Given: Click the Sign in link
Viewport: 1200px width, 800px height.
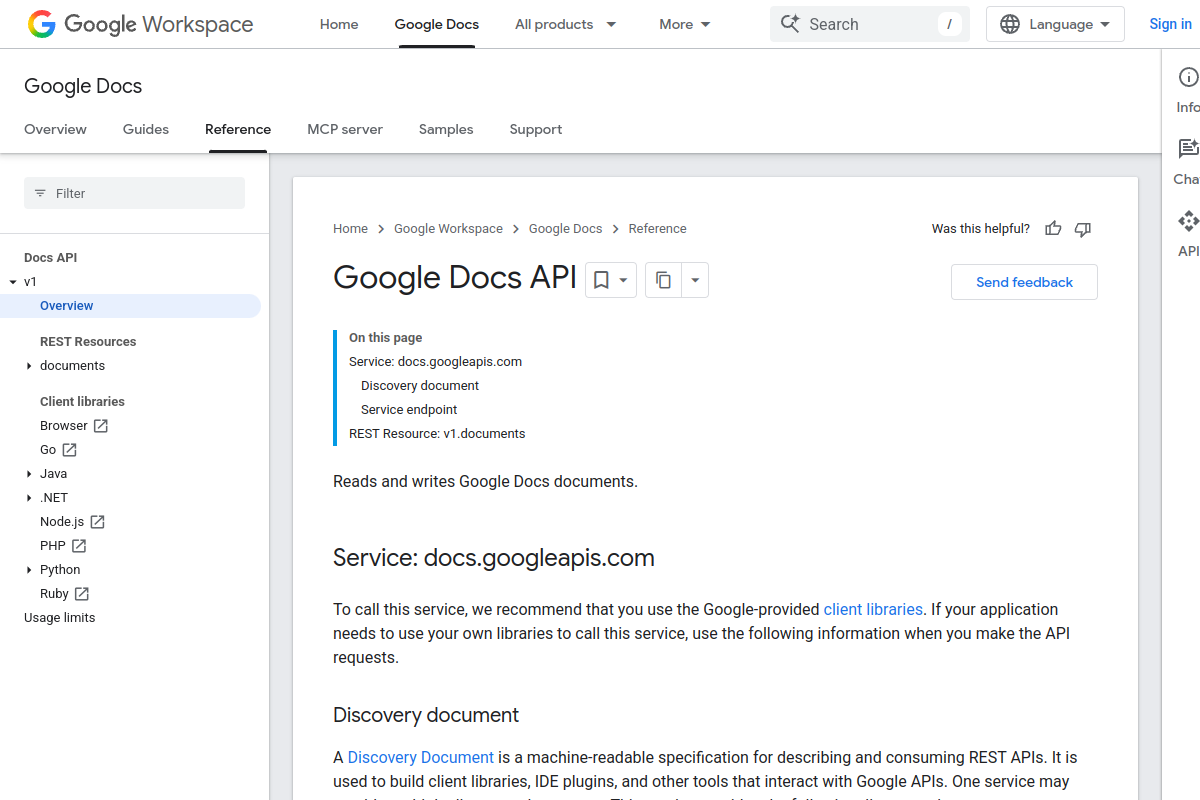Looking at the screenshot, I should pyautogui.click(x=1170, y=24).
